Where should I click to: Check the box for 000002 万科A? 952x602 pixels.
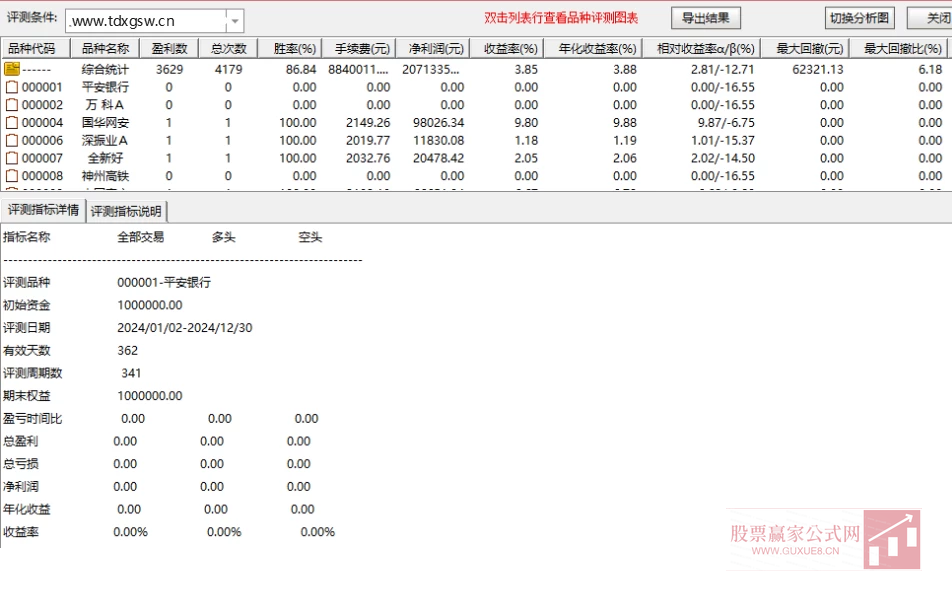[9, 104]
